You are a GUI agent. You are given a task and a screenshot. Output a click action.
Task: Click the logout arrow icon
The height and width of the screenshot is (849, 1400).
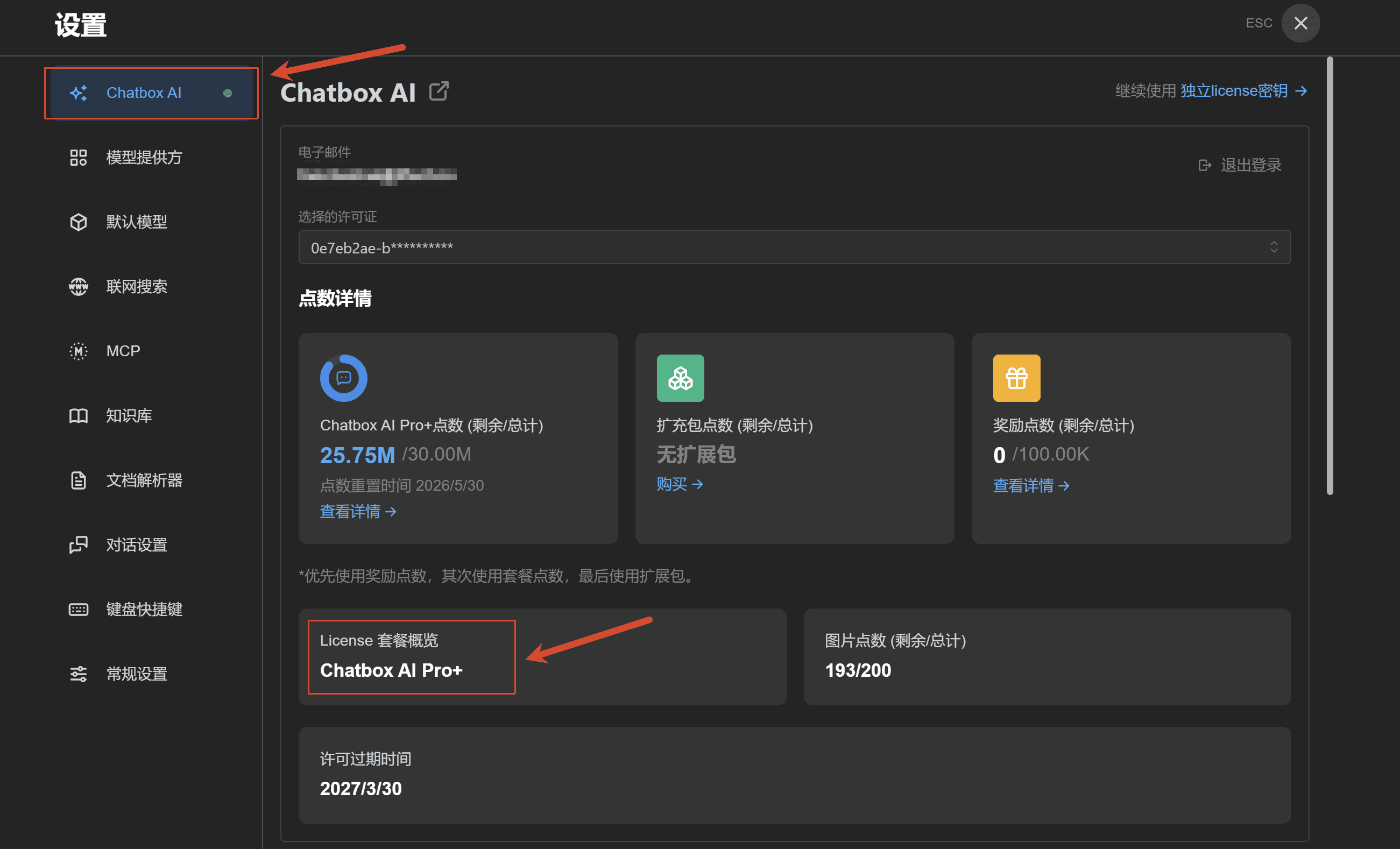[x=1205, y=165]
